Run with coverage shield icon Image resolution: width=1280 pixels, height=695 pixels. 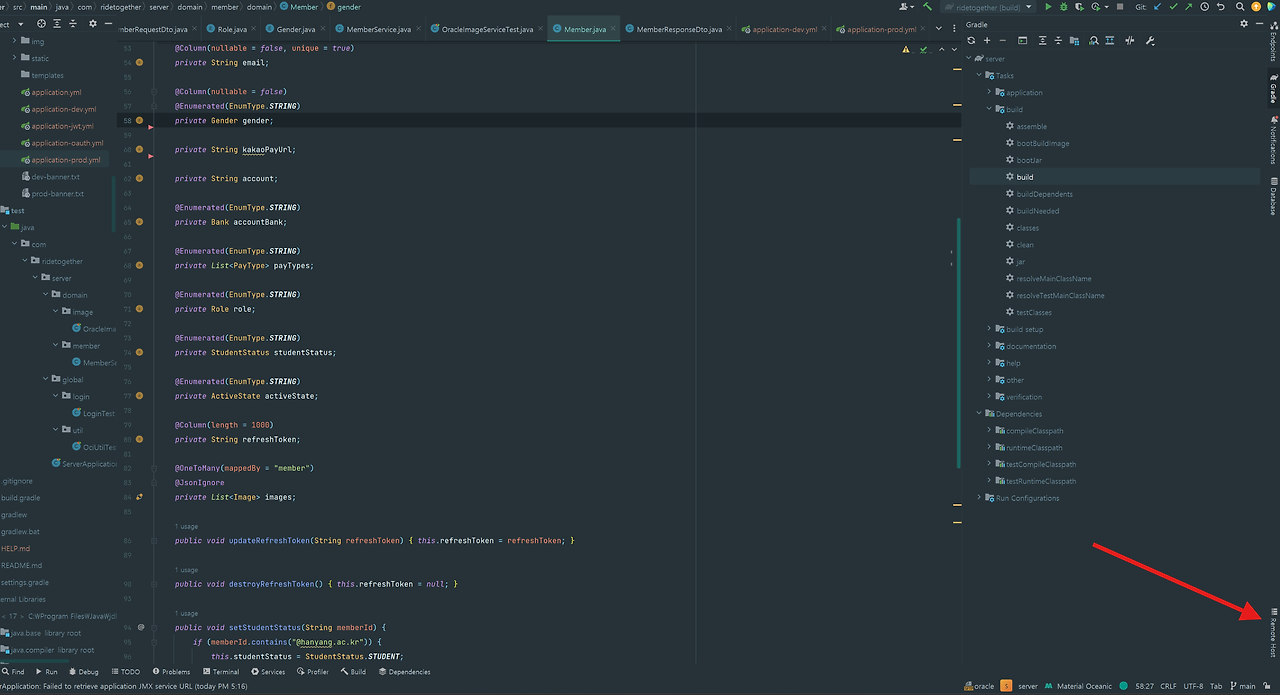1080,6
